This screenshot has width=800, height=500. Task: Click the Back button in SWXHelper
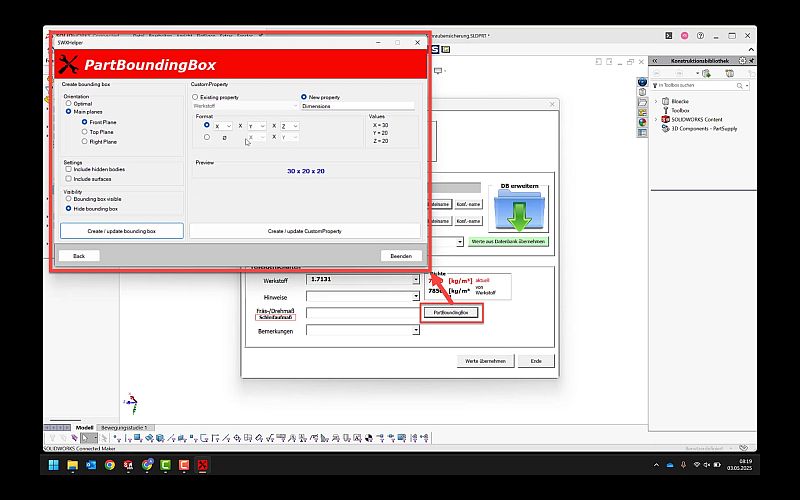pyautogui.click(x=79, y=256)
